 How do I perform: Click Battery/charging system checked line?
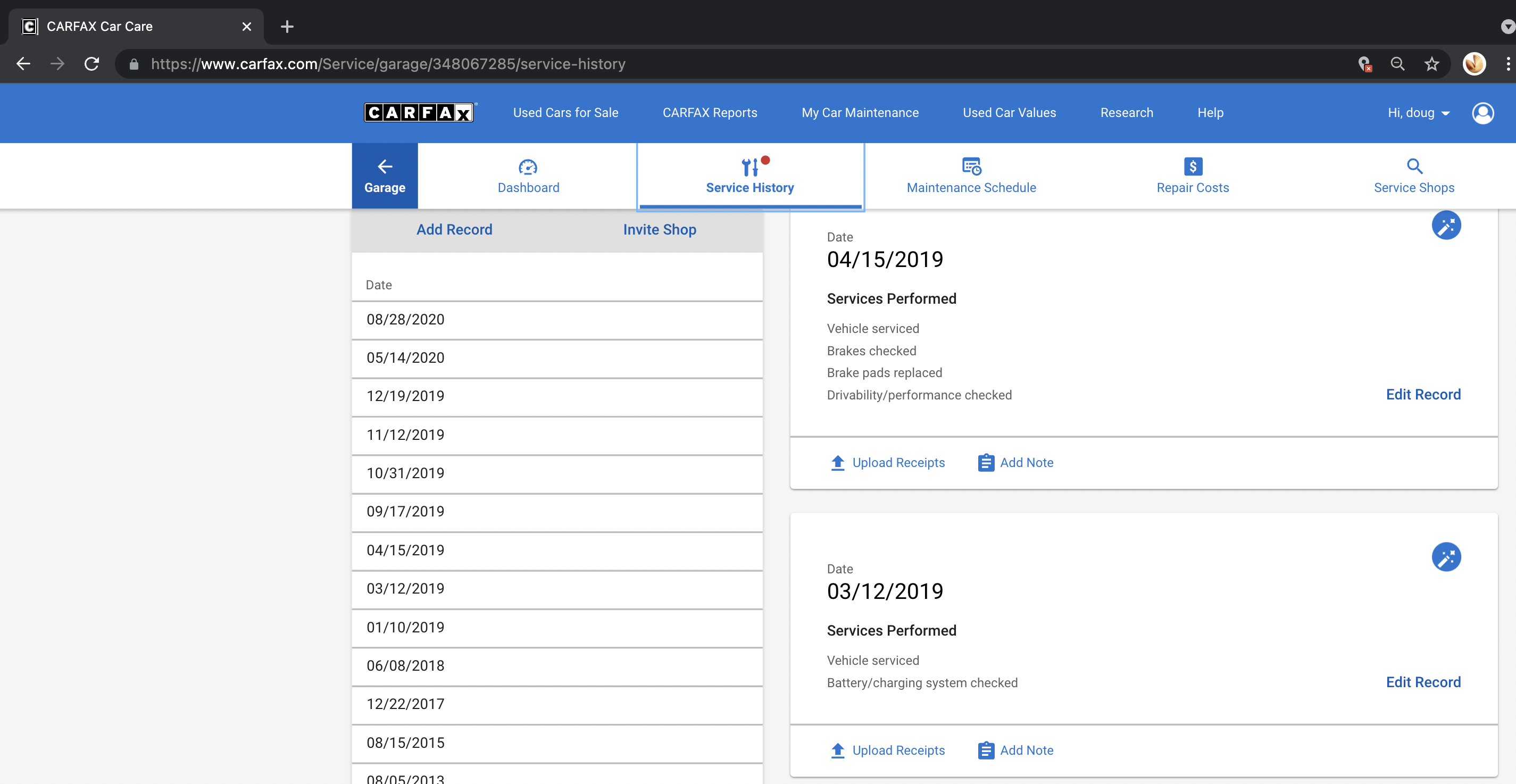tap(922, 683)
